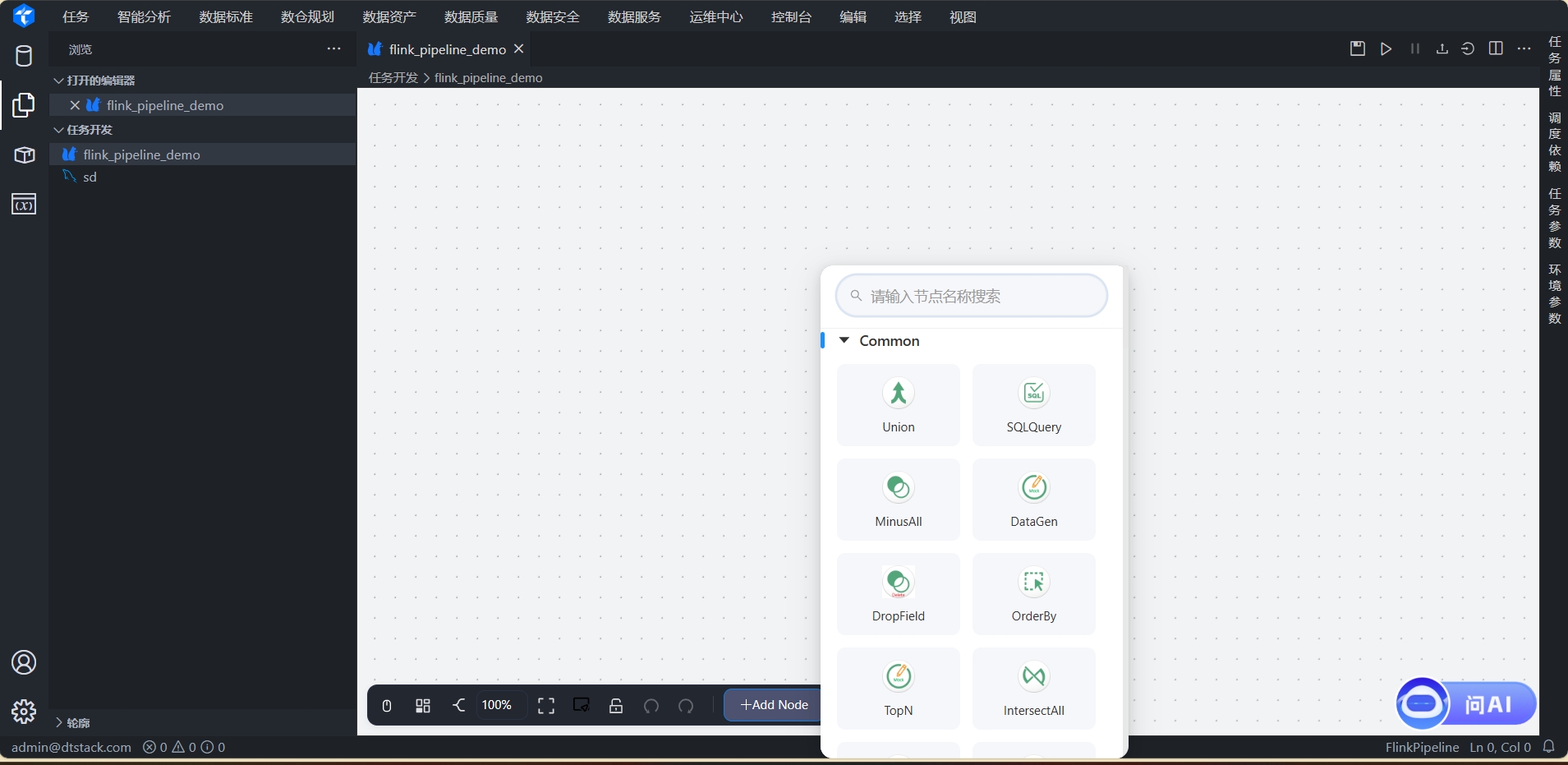Image resolution: width=1568 pixels, height=765 pixels.
Task: Open the 智能分析 menu
Action: coord(144,16)
